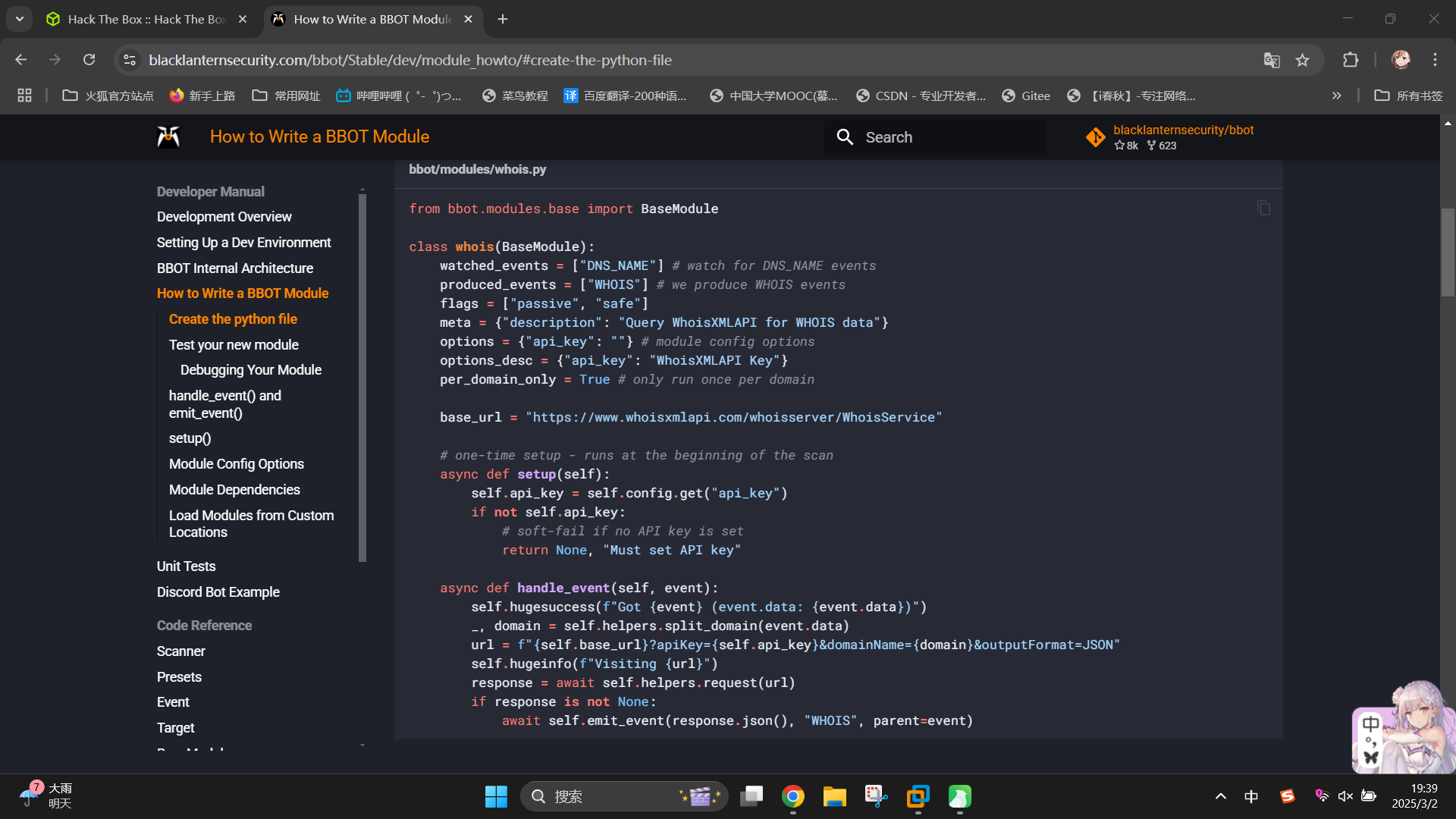Open 所有书签 folder
1456x819 pixels.
click(x=1408, y=96)
